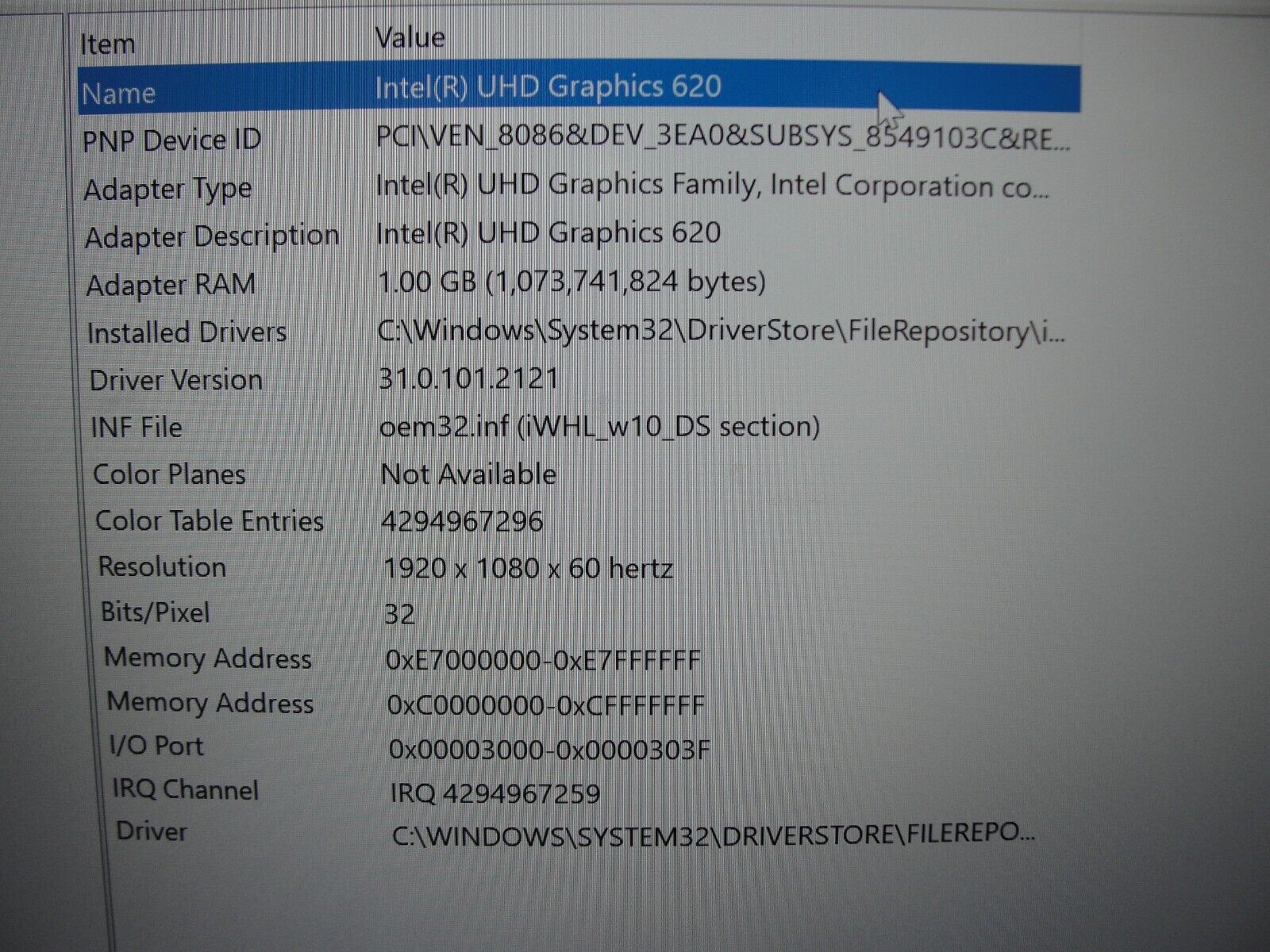Click the PCI\VEN_8086 device ID value
Image resolution: width=1270 pixels, height=952 pixels.
723,139
